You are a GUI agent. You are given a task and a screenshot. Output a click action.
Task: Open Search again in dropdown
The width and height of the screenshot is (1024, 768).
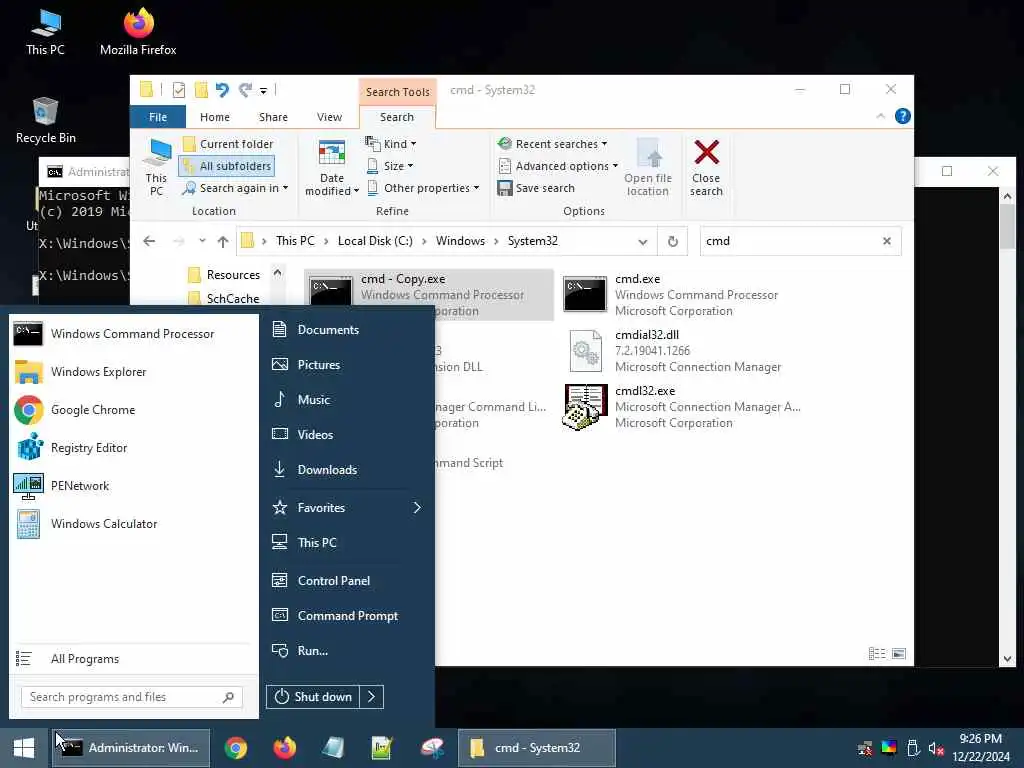coord(235,188)
